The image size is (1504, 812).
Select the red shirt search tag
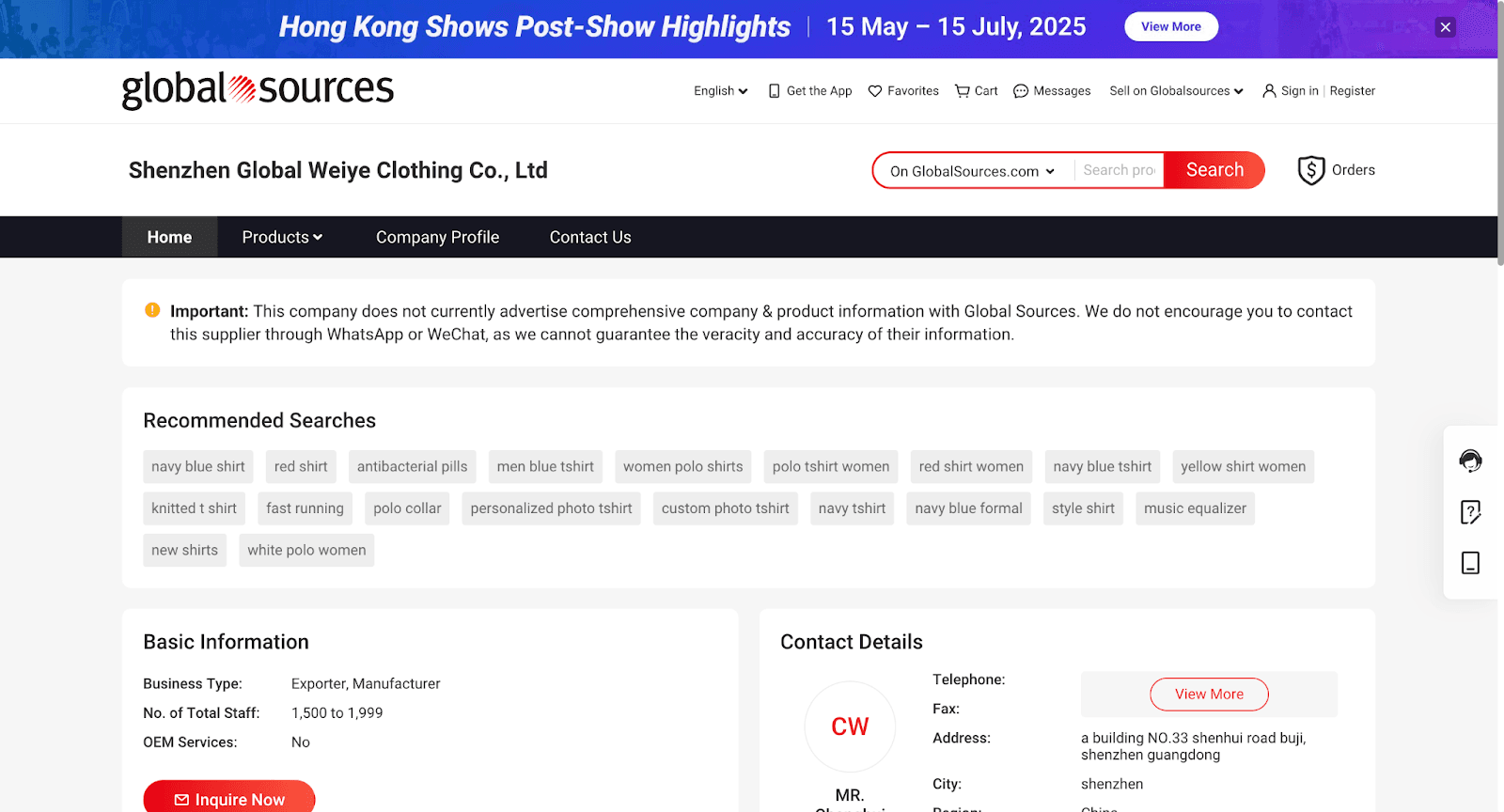pyautogui.click(x=301, y=466)
